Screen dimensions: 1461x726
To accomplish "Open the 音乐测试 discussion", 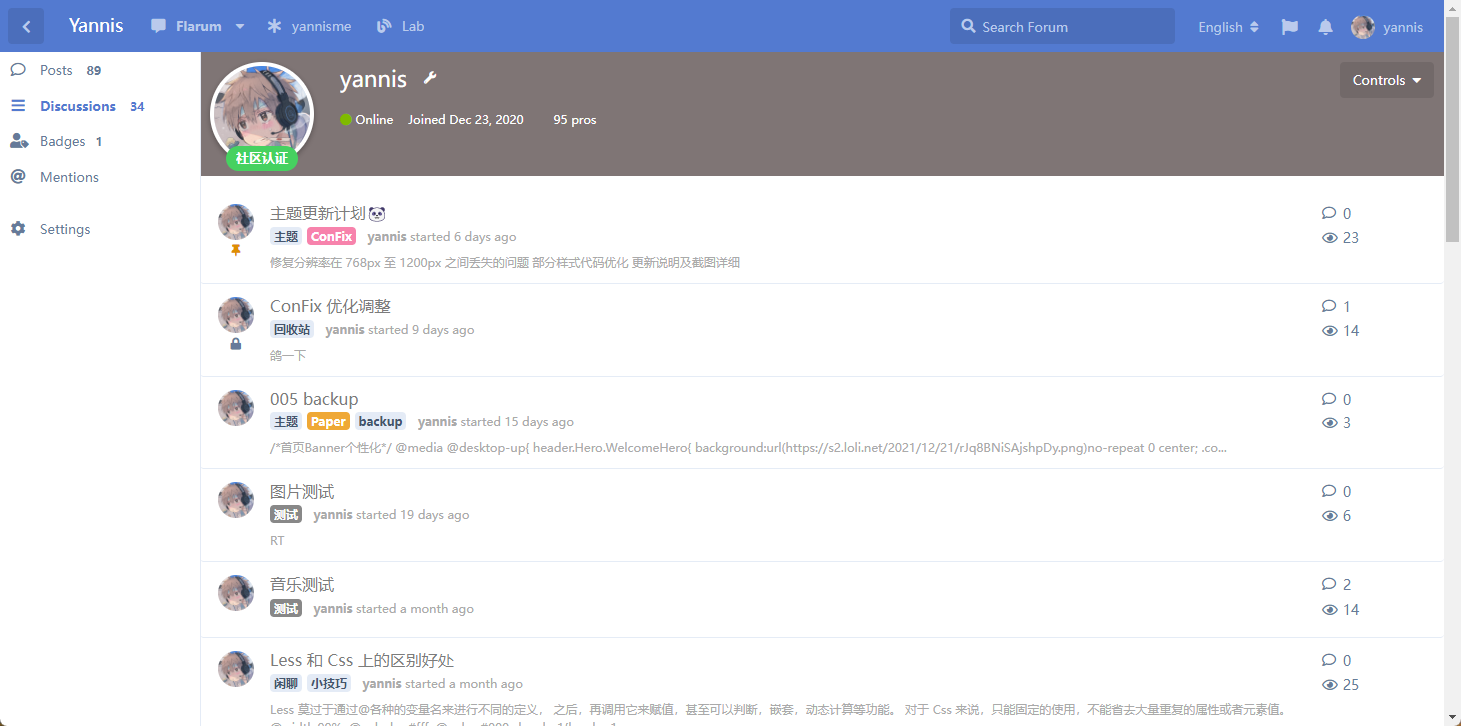I will (302, 585).
